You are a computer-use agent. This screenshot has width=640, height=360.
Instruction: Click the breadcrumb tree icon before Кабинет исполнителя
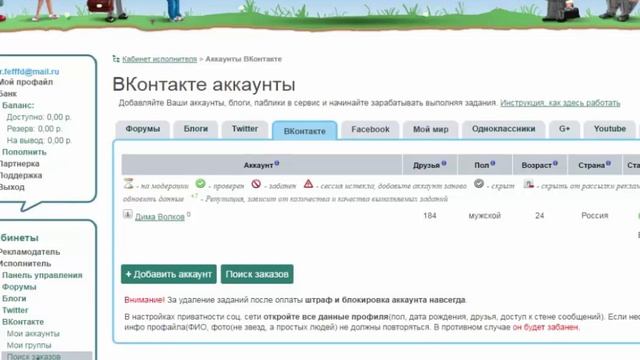116,59
